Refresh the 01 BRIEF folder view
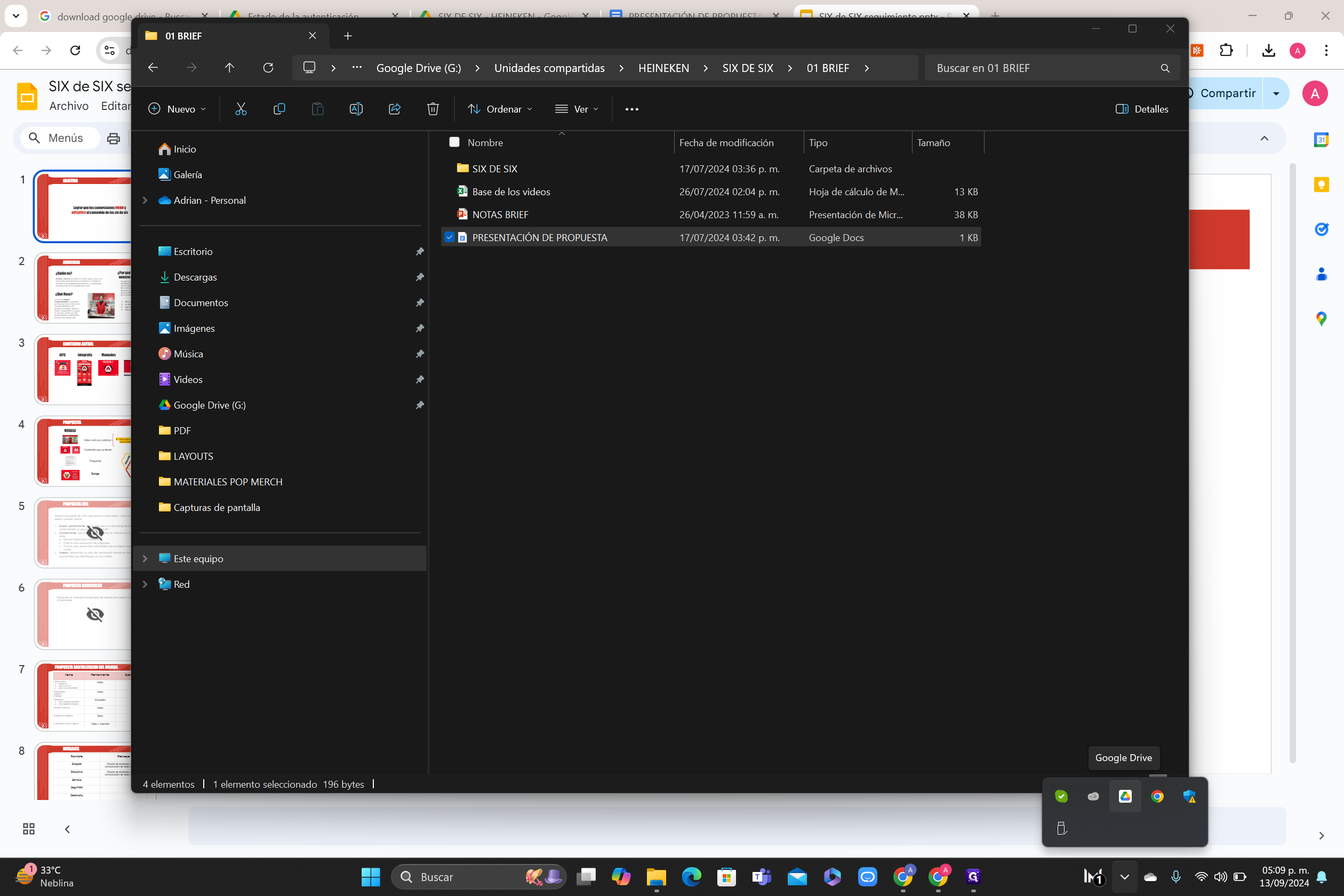The image size is (1344, 896). 268,68
